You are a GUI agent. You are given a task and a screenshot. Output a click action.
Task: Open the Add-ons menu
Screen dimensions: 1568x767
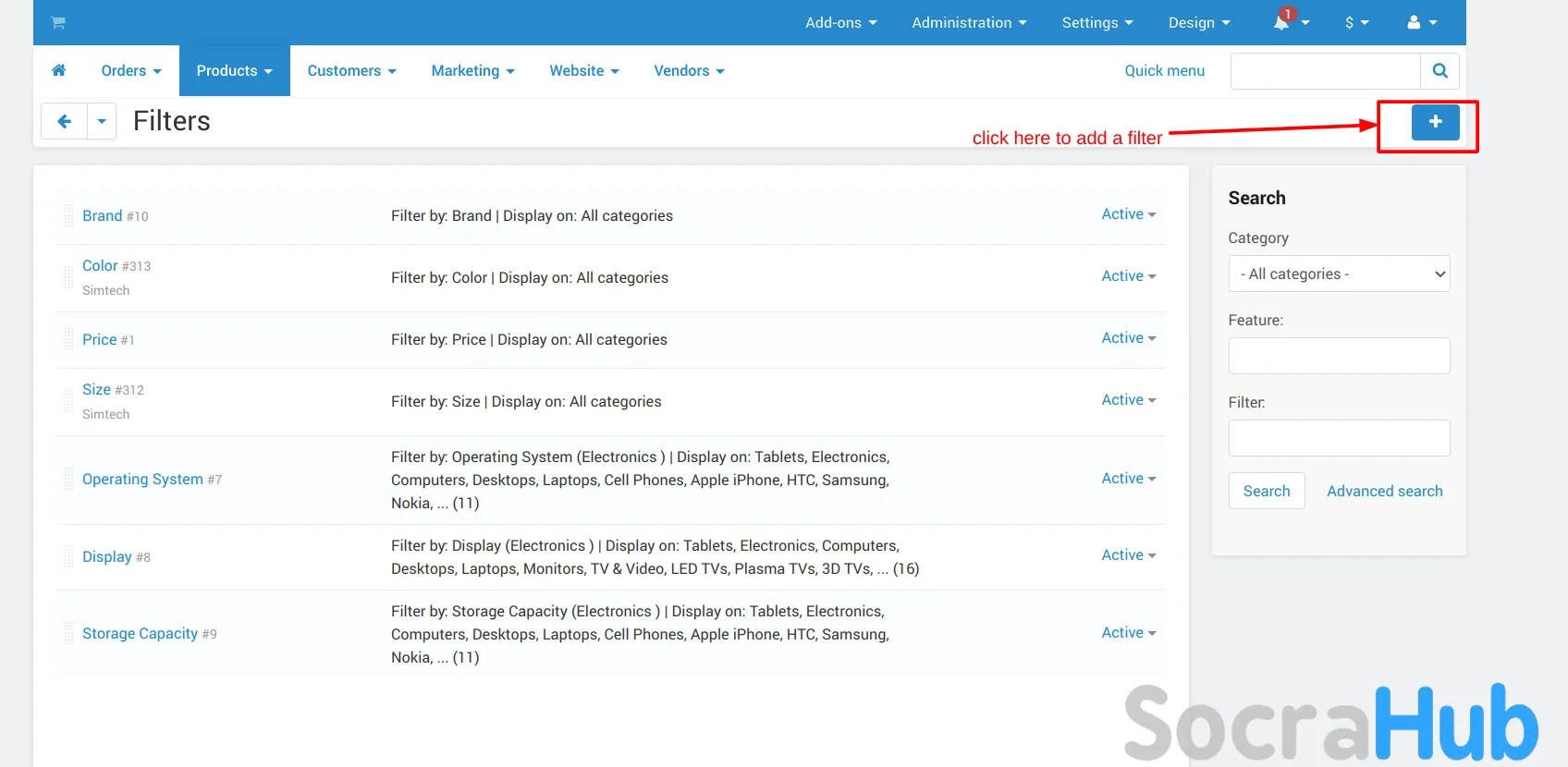tap(840, 22)
